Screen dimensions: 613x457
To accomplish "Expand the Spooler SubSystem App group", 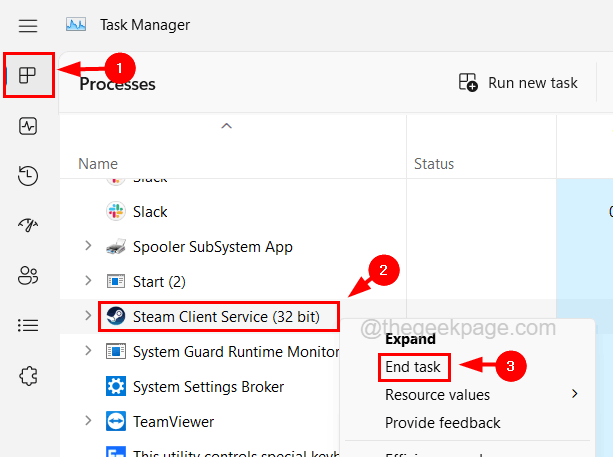I will [88, 246].
